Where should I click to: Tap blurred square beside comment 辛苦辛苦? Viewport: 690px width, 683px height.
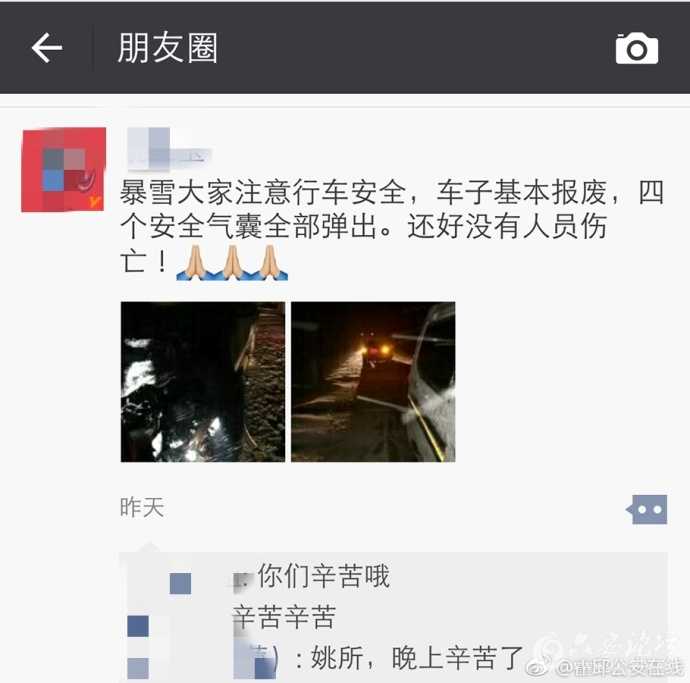coord(138,626)
